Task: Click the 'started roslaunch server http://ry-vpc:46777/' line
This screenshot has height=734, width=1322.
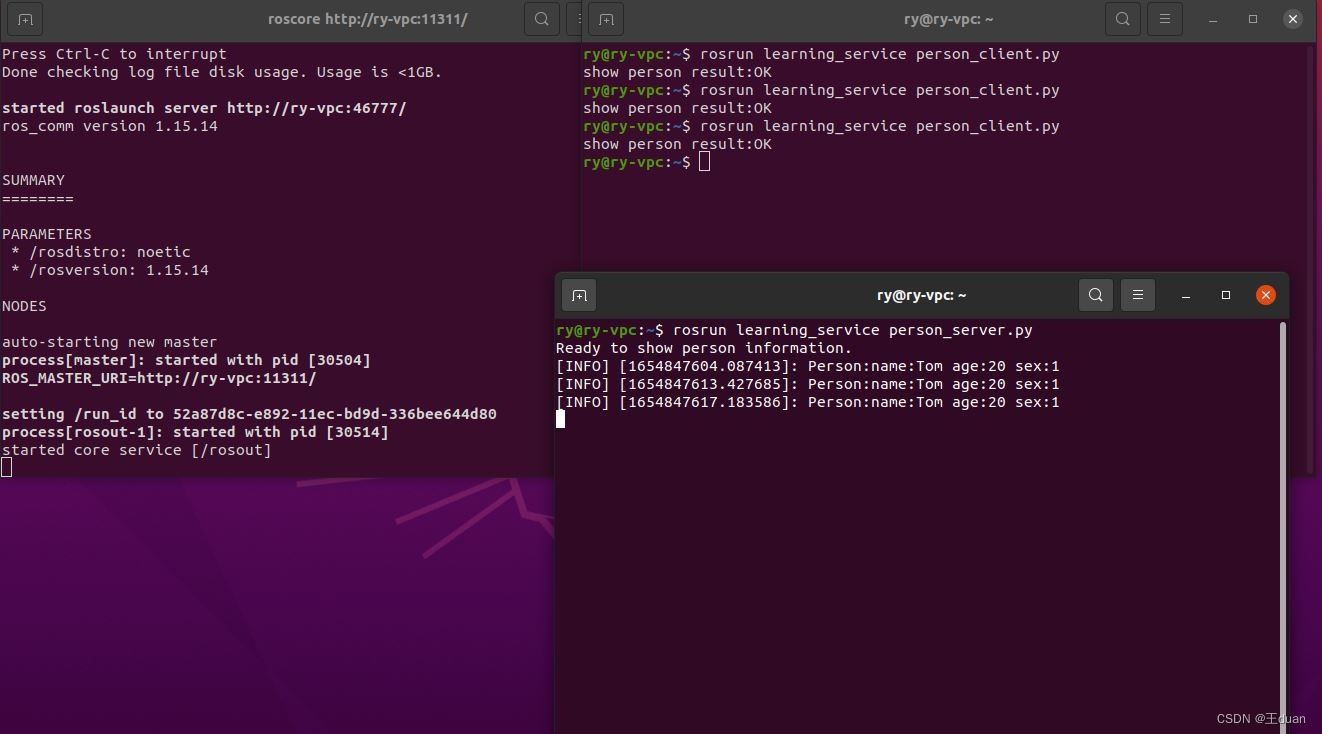Action: (204, 108)
